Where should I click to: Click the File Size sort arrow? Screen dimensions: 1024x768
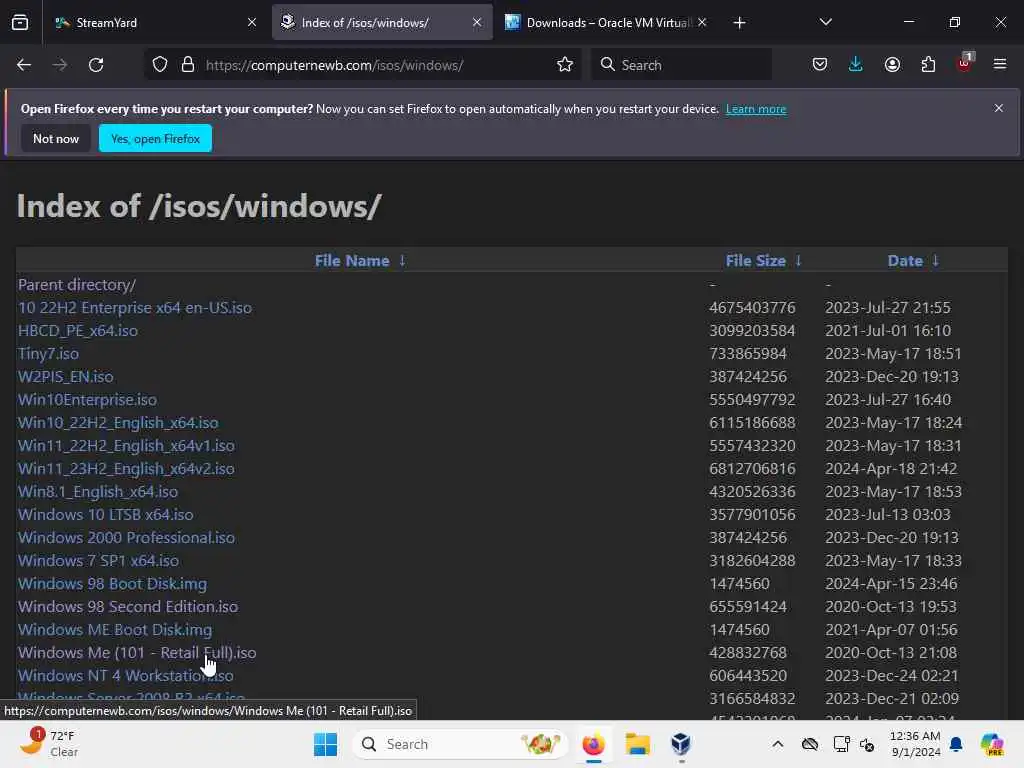point(798,261)
